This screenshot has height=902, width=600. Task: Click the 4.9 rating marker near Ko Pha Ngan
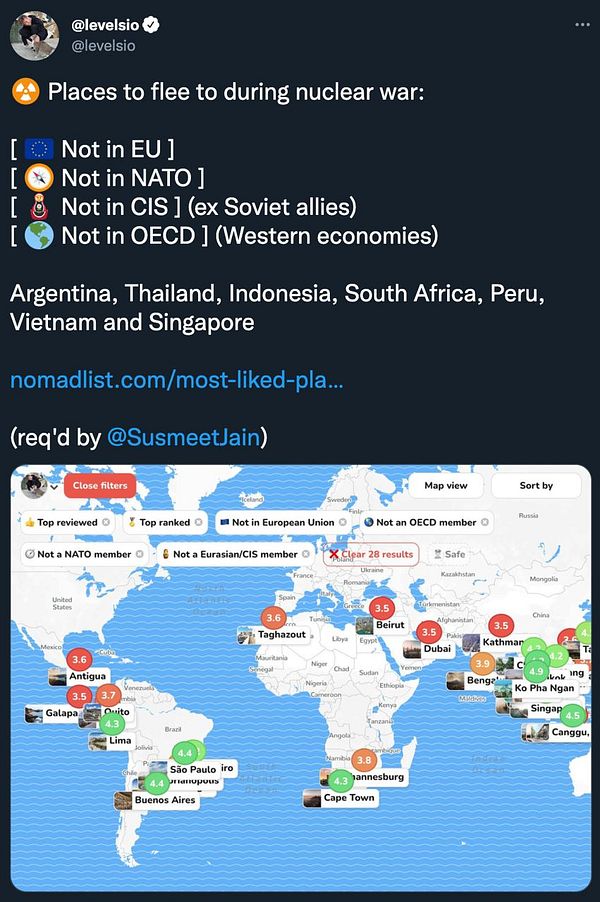[x=536, y=671]
